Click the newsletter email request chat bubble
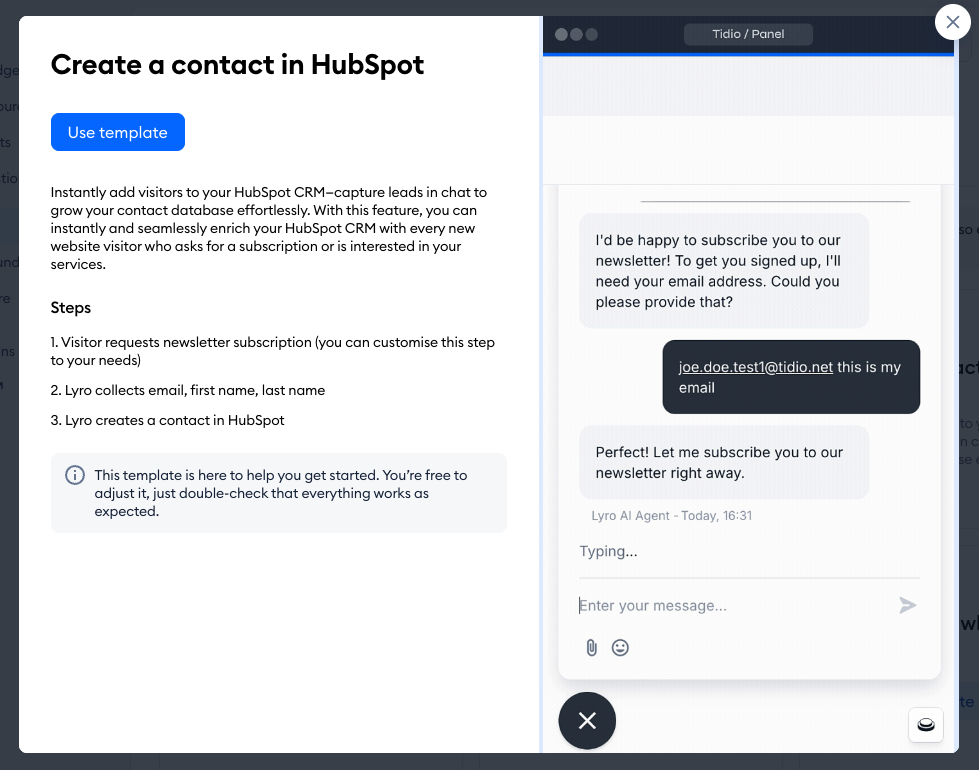 click(724, 271)
